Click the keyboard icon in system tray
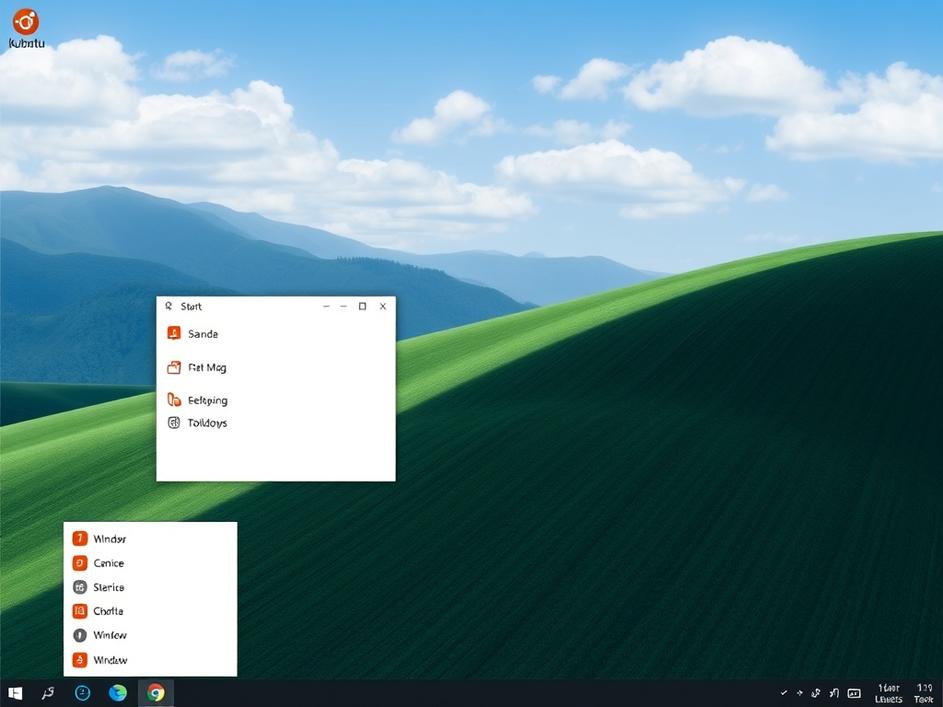Screen dimensions: 943x707 [854, 693]
